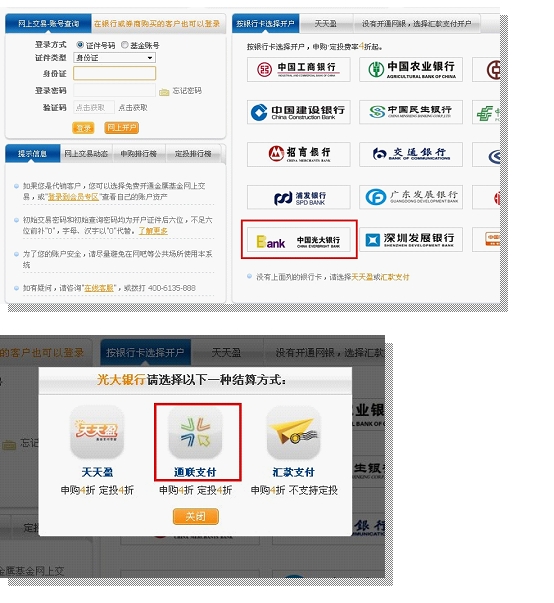Choose the 中国光大银行 logo
Viewport: 554px width, 603px height.
(x=298, y=240)
